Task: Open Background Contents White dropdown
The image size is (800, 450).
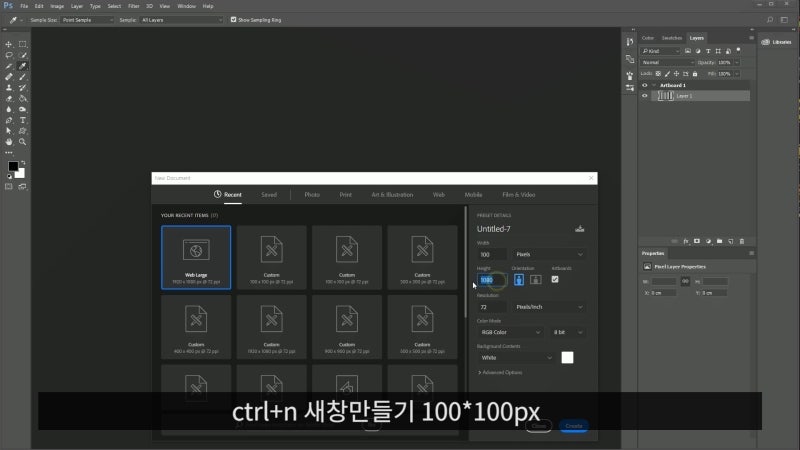Action: (x=515, y=358)
